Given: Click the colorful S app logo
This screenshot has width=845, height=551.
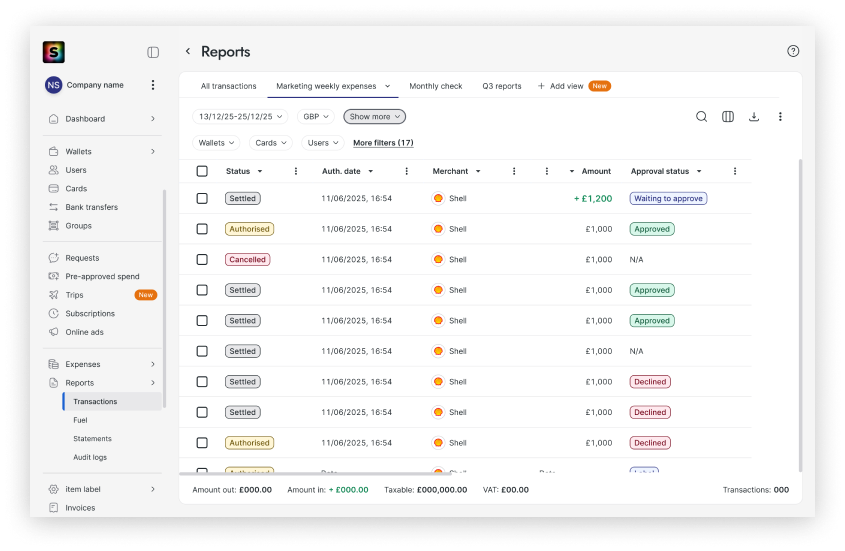Looking at the screenshot, I should pos(54,52).
